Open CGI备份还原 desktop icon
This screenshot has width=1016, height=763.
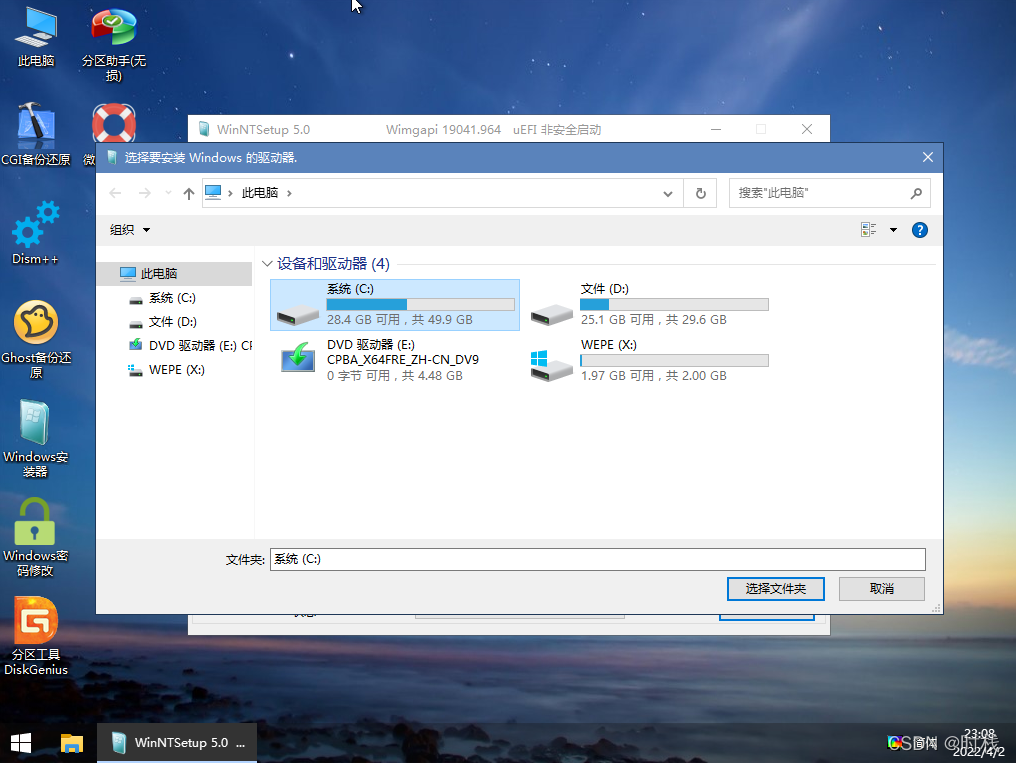[x=36, y=134]
